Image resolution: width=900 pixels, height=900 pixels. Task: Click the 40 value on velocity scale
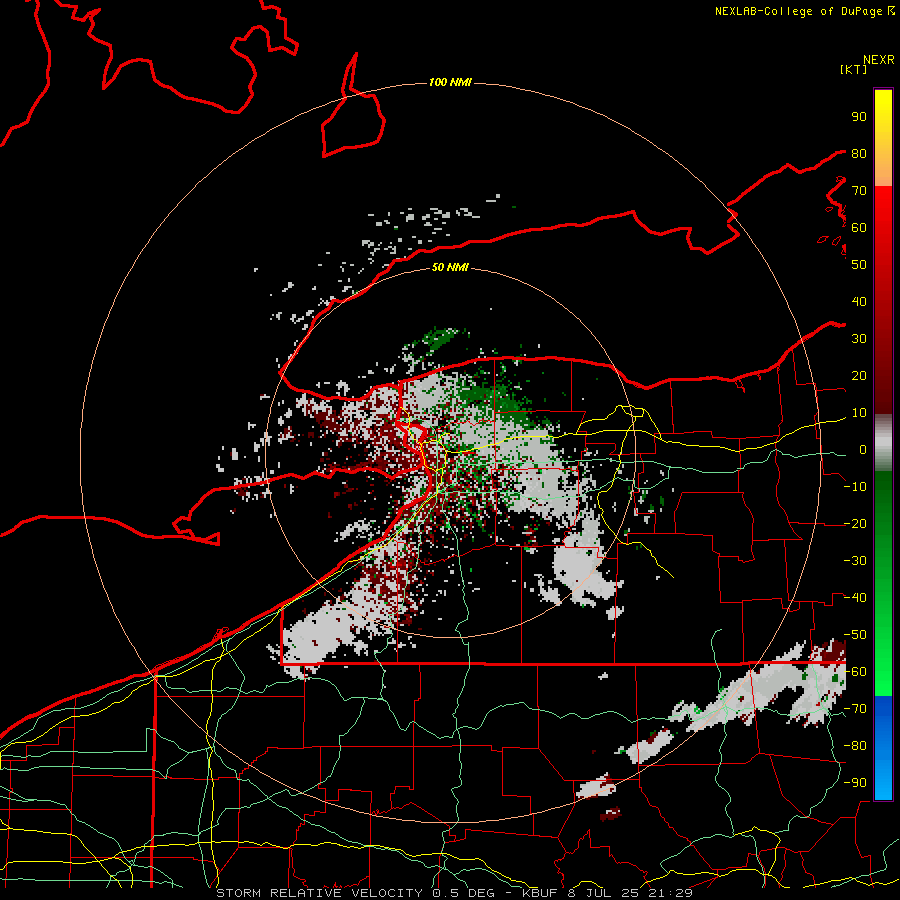859,301
